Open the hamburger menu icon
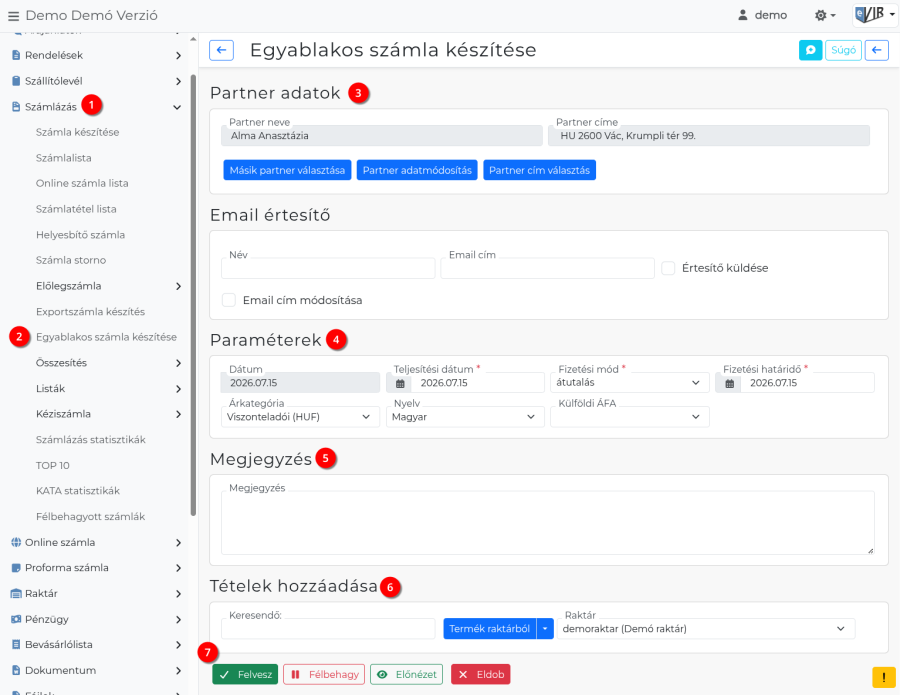 point(13,15)
